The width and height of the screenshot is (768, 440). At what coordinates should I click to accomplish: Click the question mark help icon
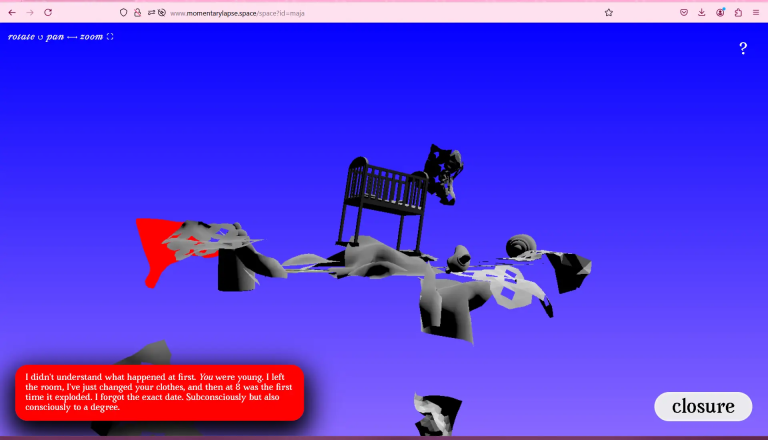click(x=743, y=48)
